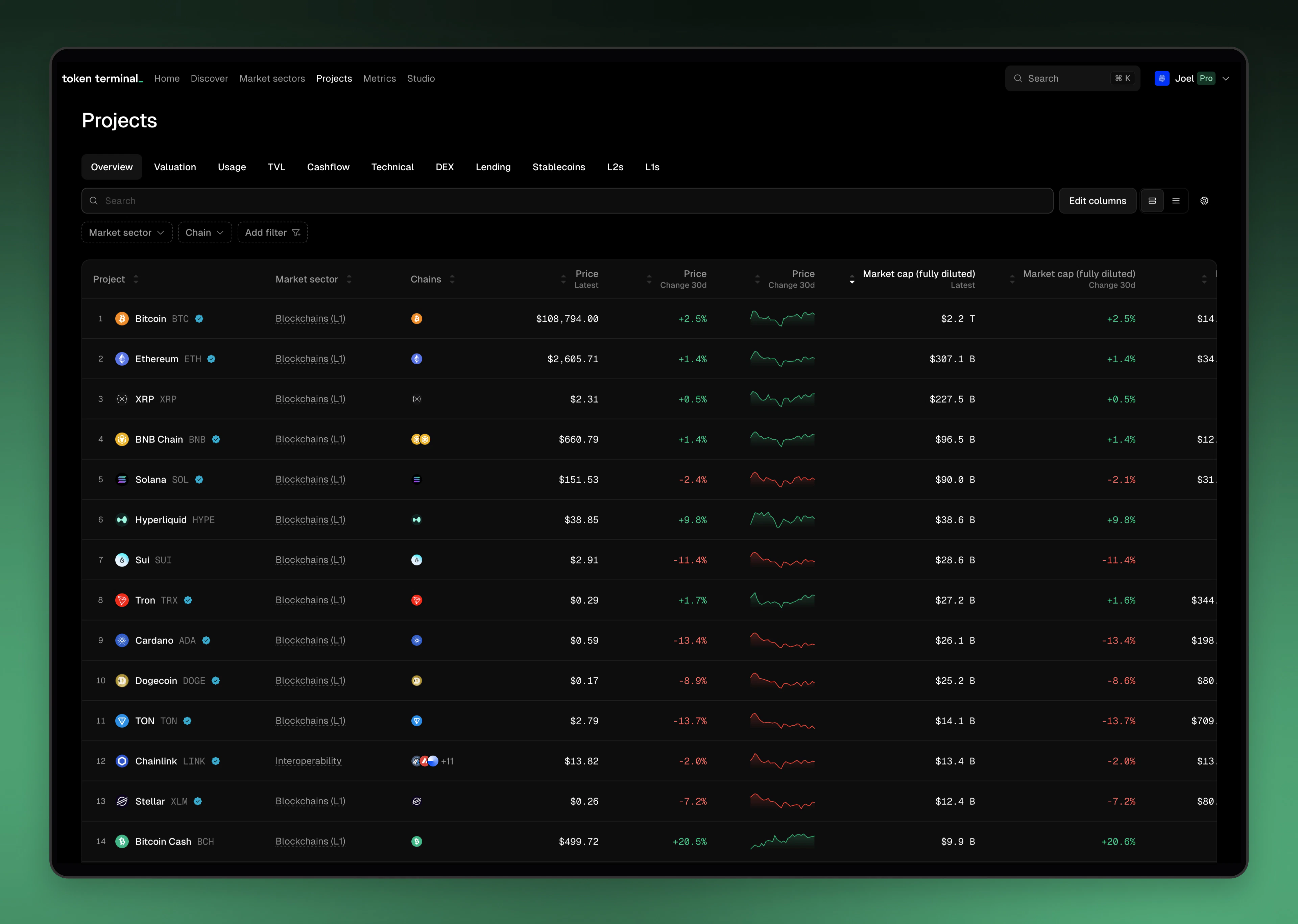
Task: Open Metrics in the top navigation
Action: (x=380, y=78)
